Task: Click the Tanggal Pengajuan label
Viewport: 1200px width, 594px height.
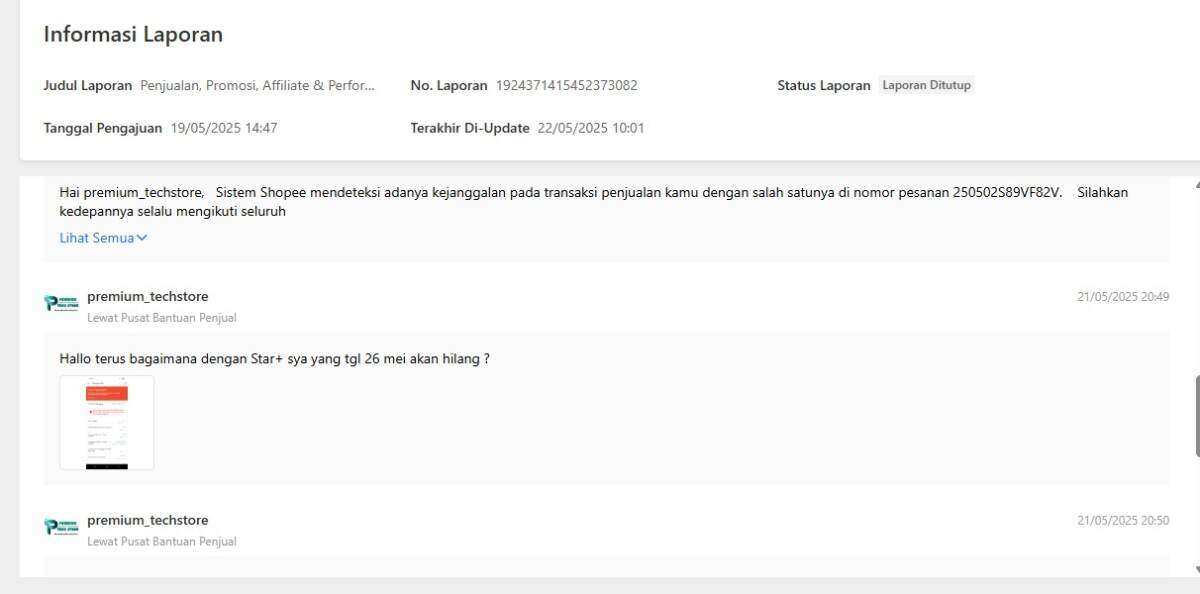Action: [102, 128]
